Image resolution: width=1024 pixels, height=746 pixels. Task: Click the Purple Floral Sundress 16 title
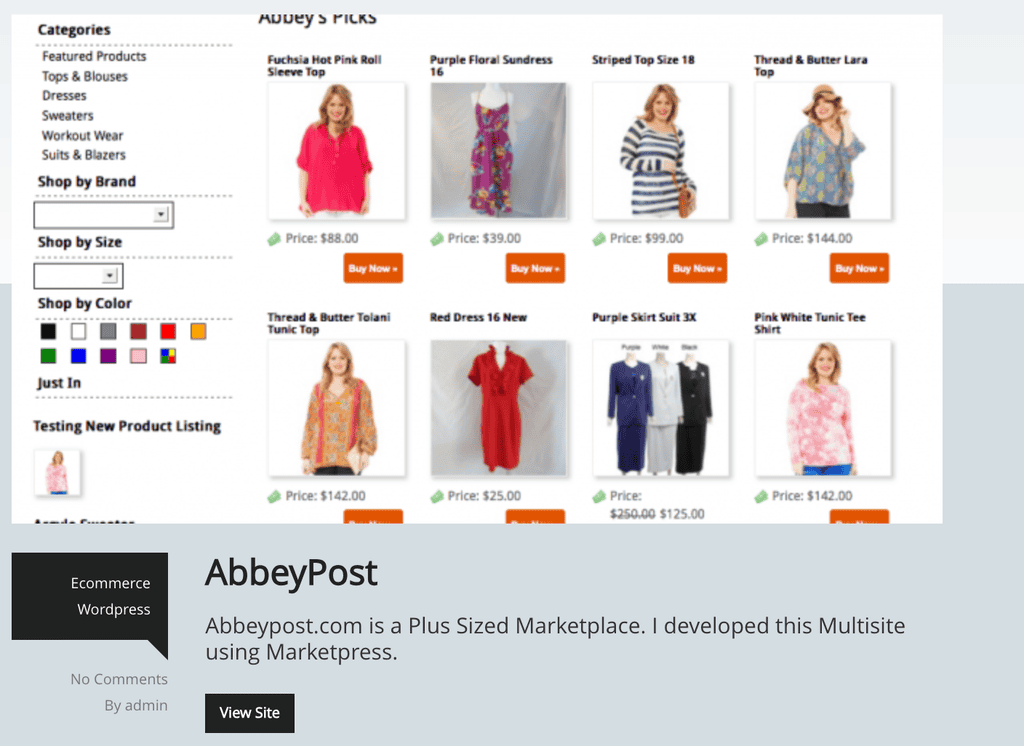(490, 65)
